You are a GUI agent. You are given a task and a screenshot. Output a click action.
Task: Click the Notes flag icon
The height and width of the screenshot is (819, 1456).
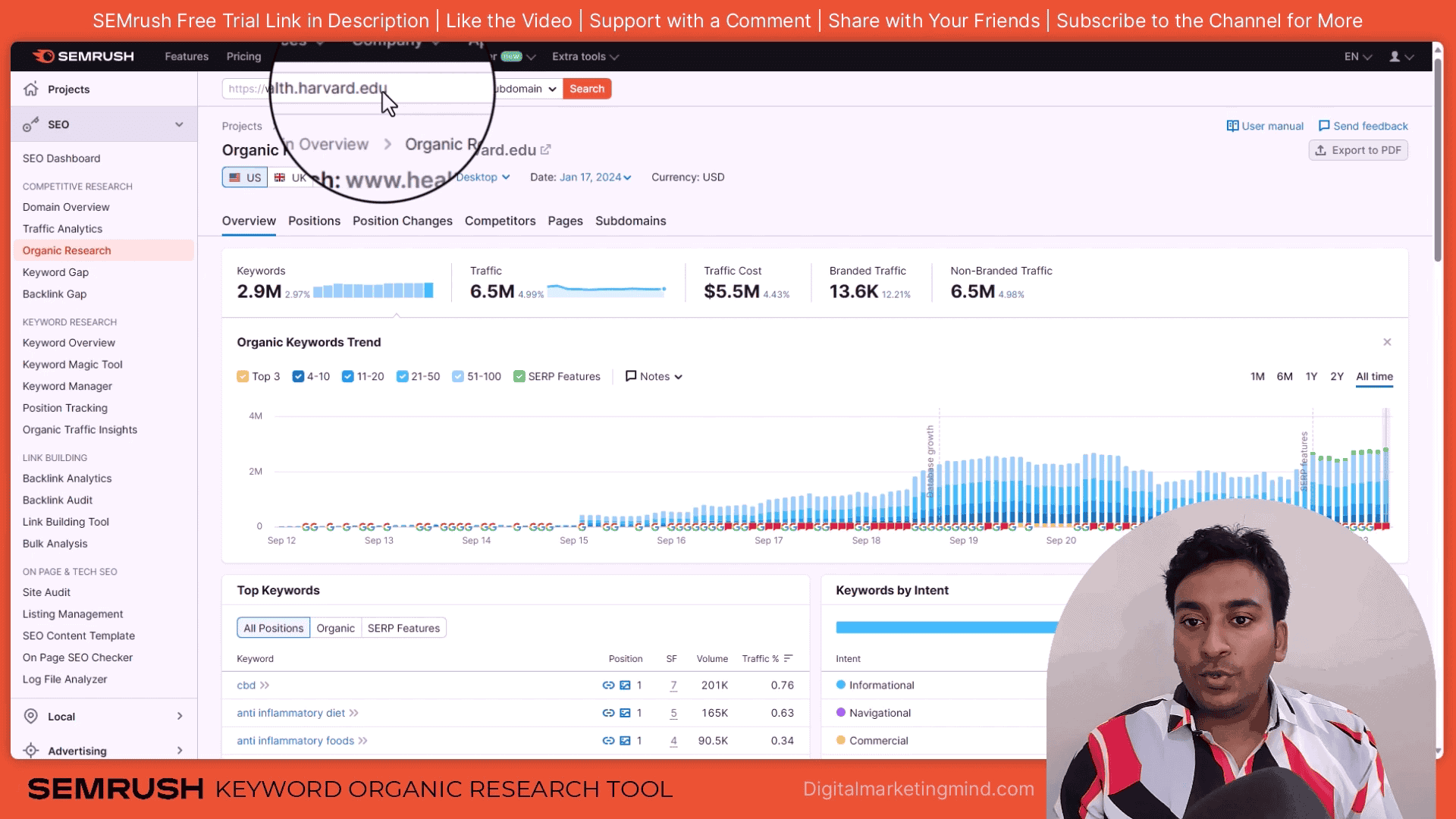point(631,376)
